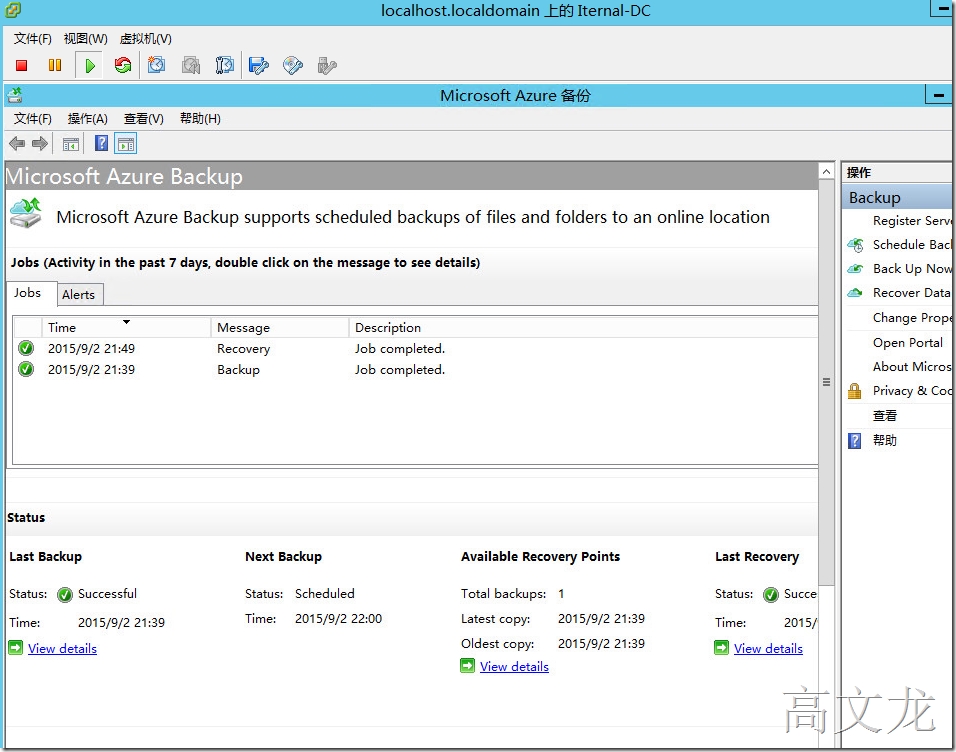Open the 文件(F) menu of the VM console
This screenshot has height=752, width=956.
coord(32,38)
